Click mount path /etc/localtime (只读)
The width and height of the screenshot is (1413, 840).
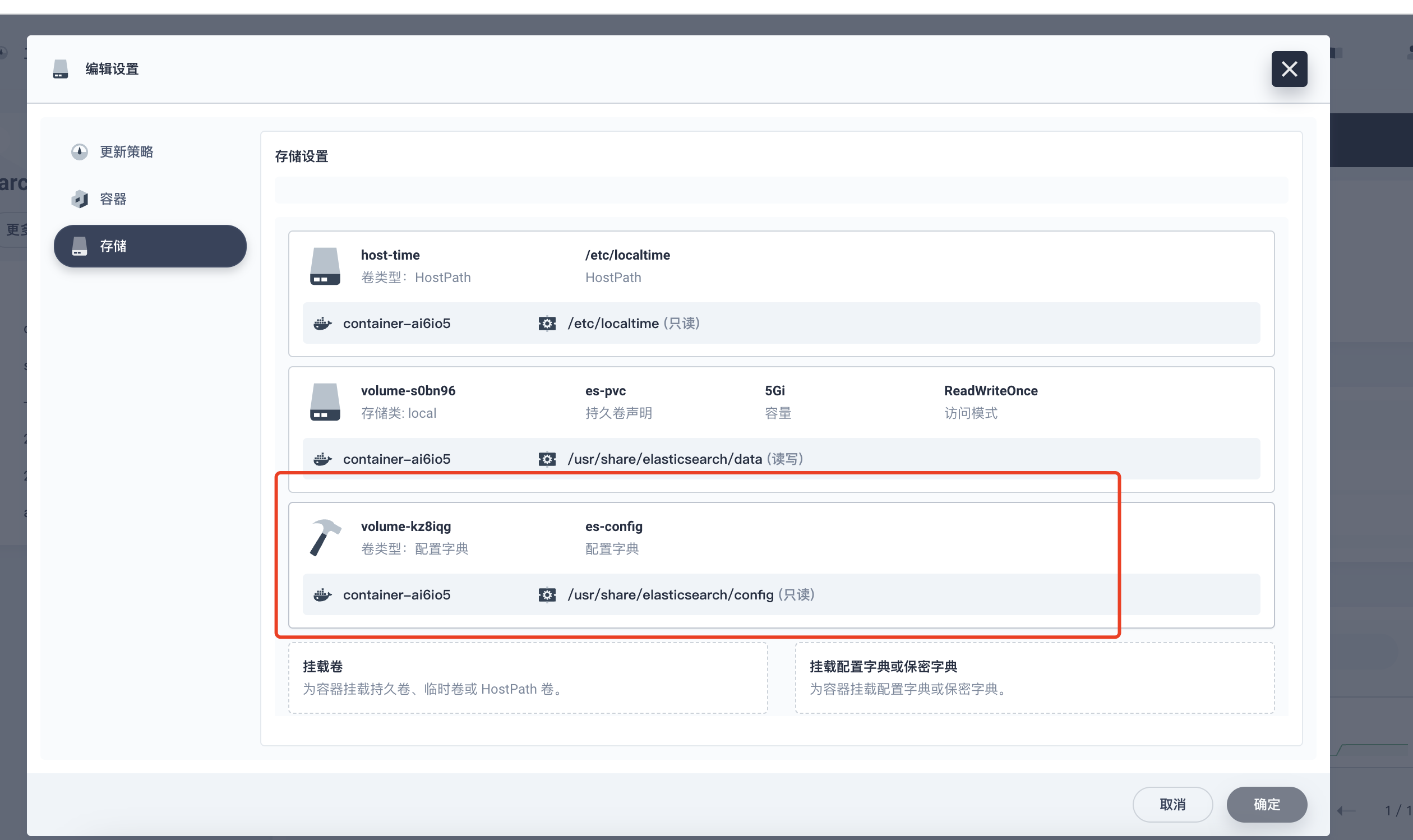click(x=634, y=323)
